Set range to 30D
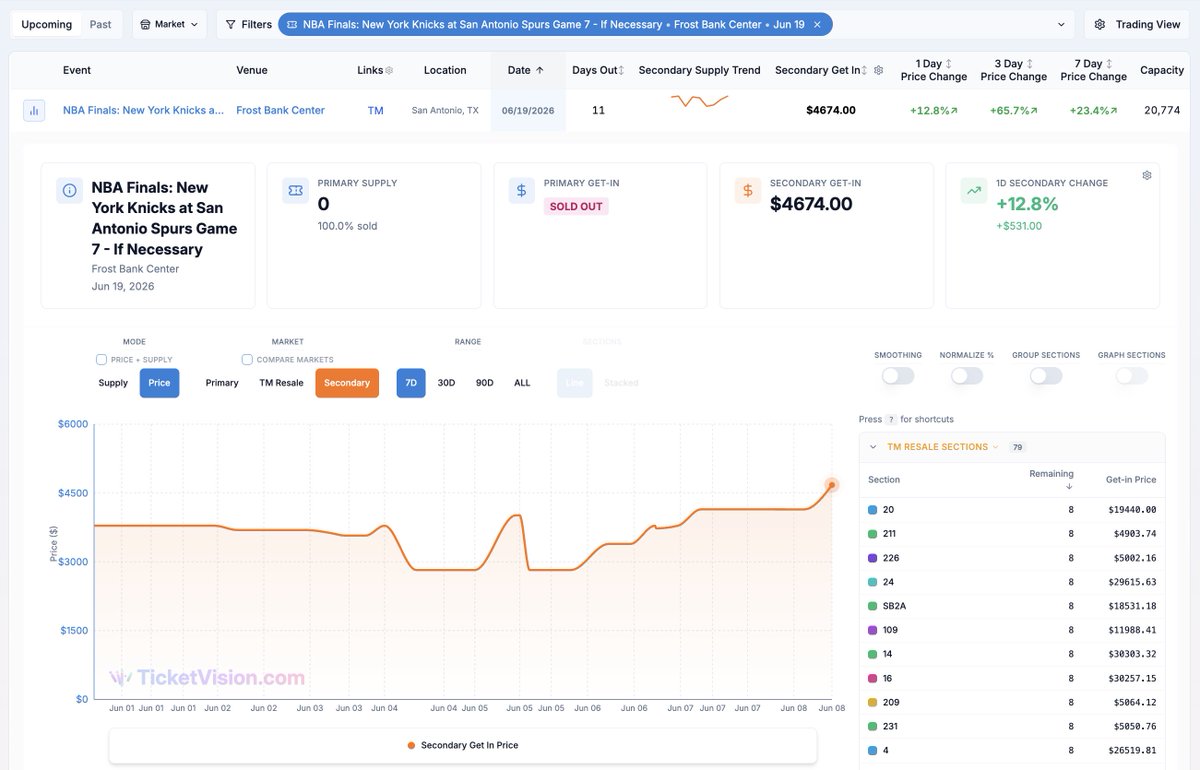 pos(446,383)
